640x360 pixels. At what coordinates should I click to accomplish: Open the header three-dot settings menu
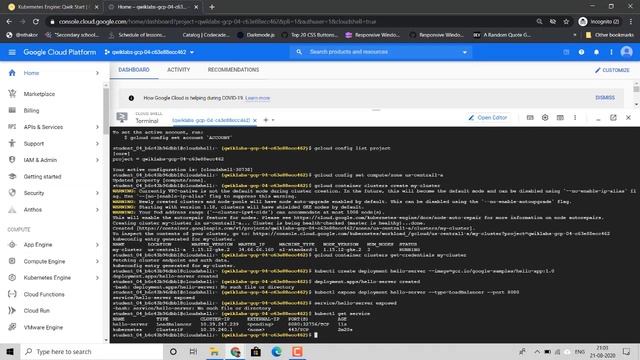tap(611, 52)
